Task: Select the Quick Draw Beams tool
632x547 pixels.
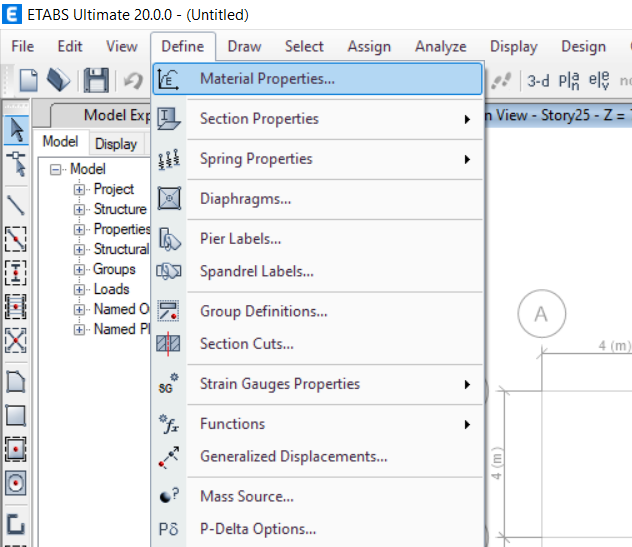Action: pos(16,239)
